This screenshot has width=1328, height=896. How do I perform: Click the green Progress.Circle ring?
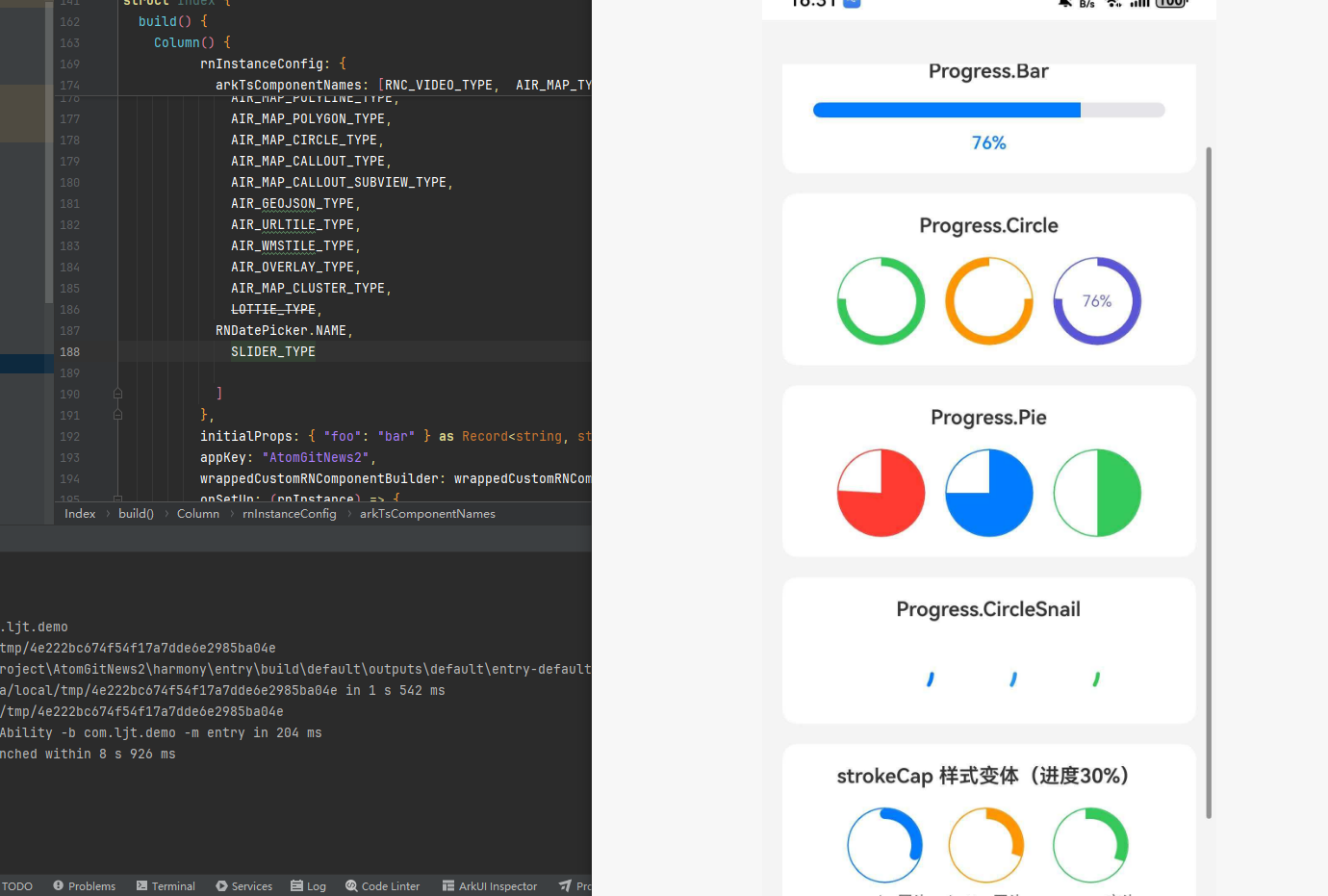click(x=881, y=300)
